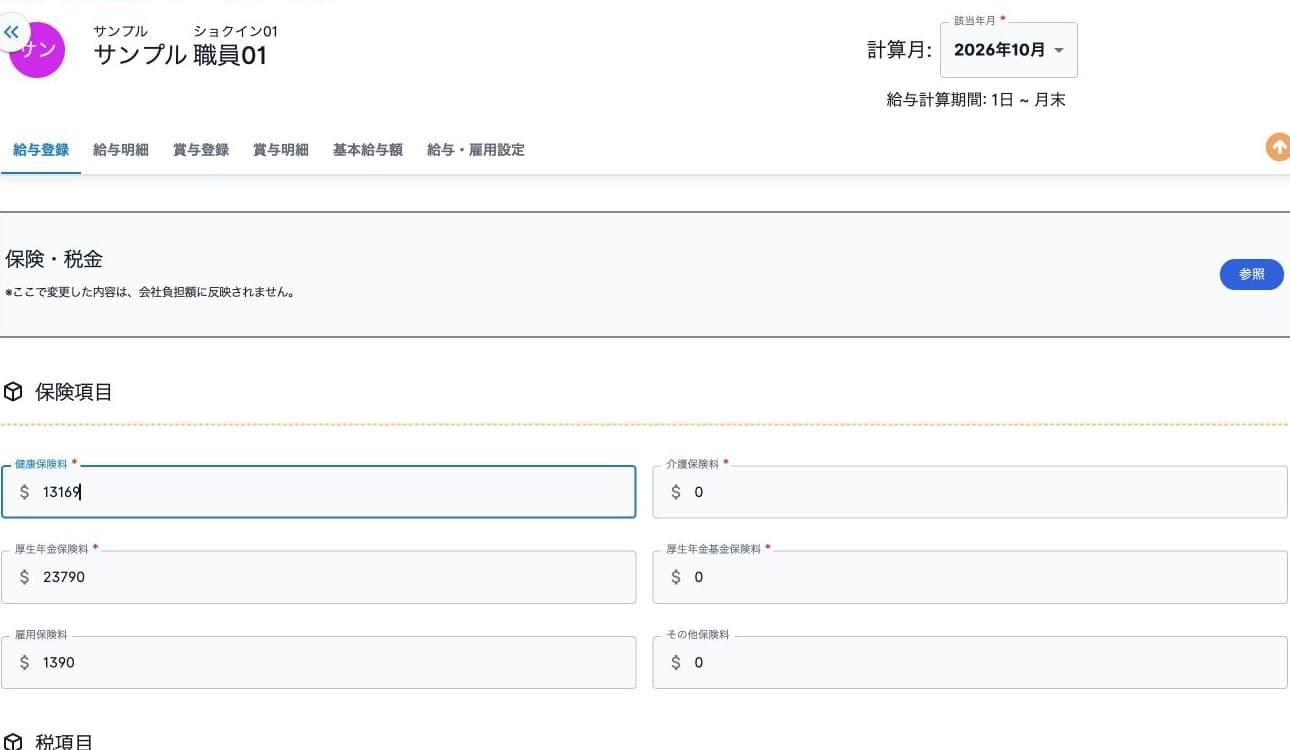Click the 厚生年金基金保険料 input field

pos(970,577)
